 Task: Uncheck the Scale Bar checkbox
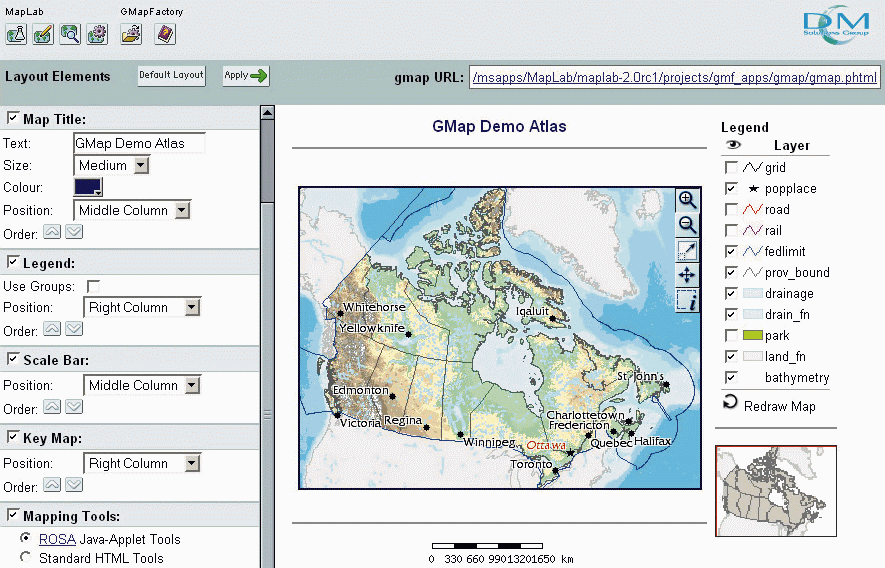12,359
